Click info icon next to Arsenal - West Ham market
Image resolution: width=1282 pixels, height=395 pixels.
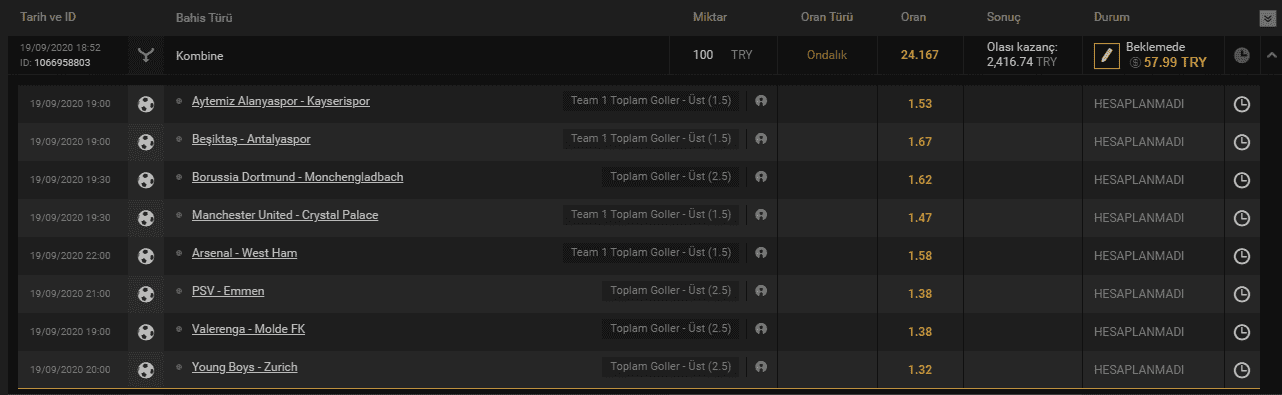click(761, 253)
